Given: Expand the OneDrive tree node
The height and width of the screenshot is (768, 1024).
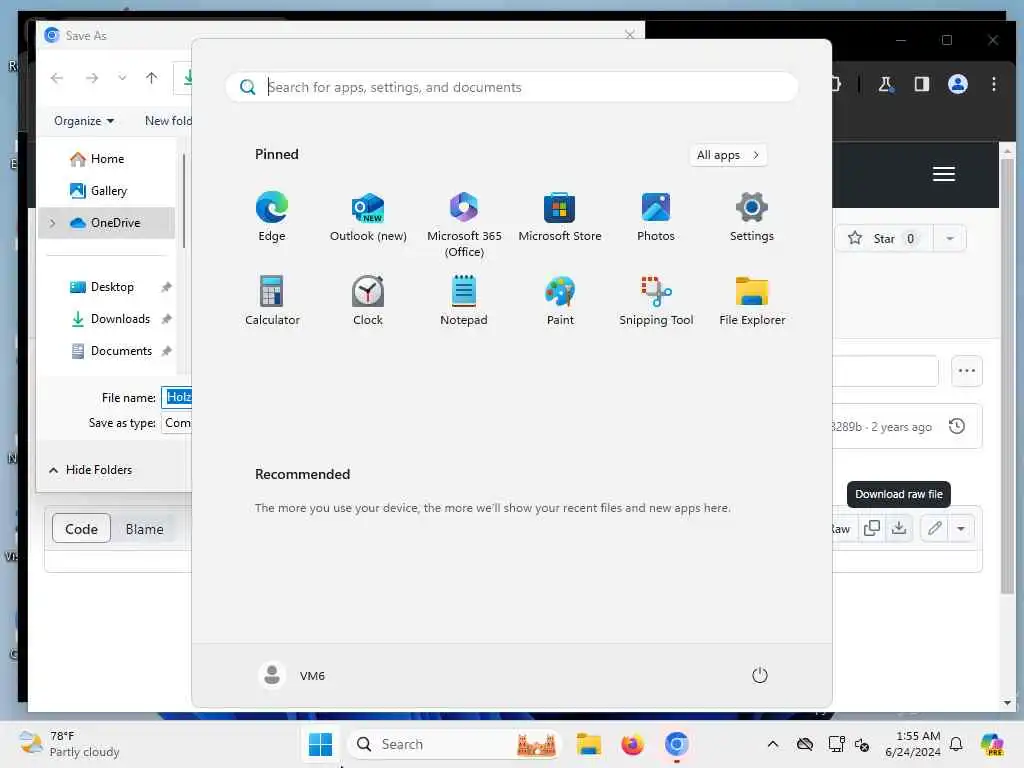Looking at the screenshot, I should tap(53, 223).
